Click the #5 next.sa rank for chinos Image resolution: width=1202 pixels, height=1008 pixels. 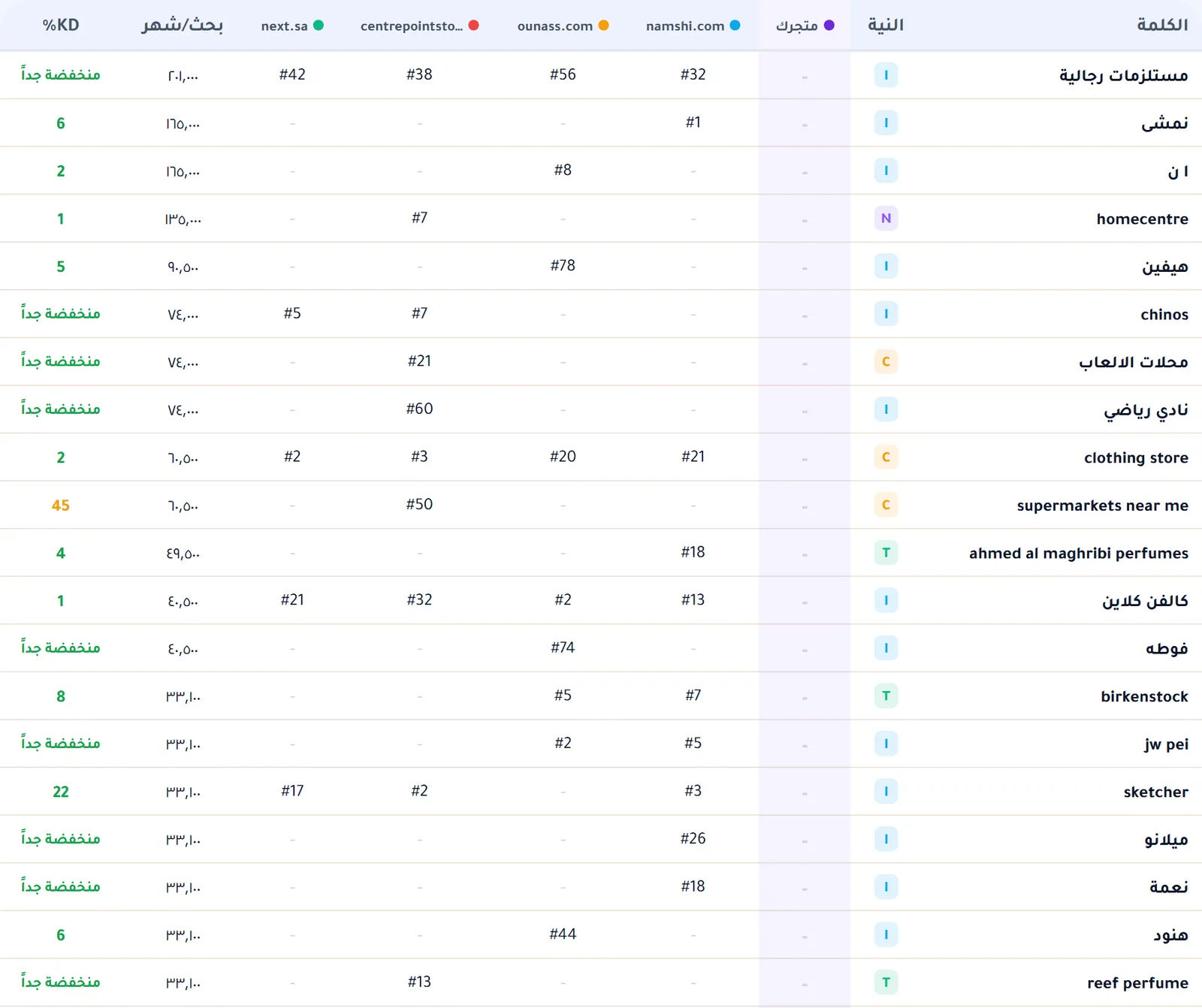pyautogui.click(x=292, y=313)
